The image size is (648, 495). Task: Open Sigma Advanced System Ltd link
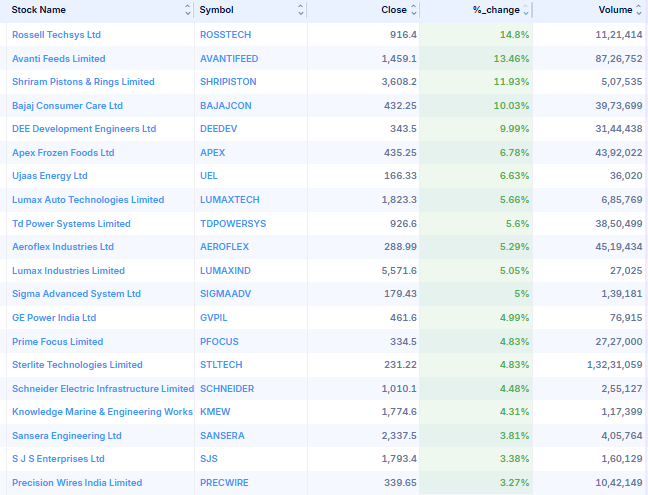click(76, 294)
